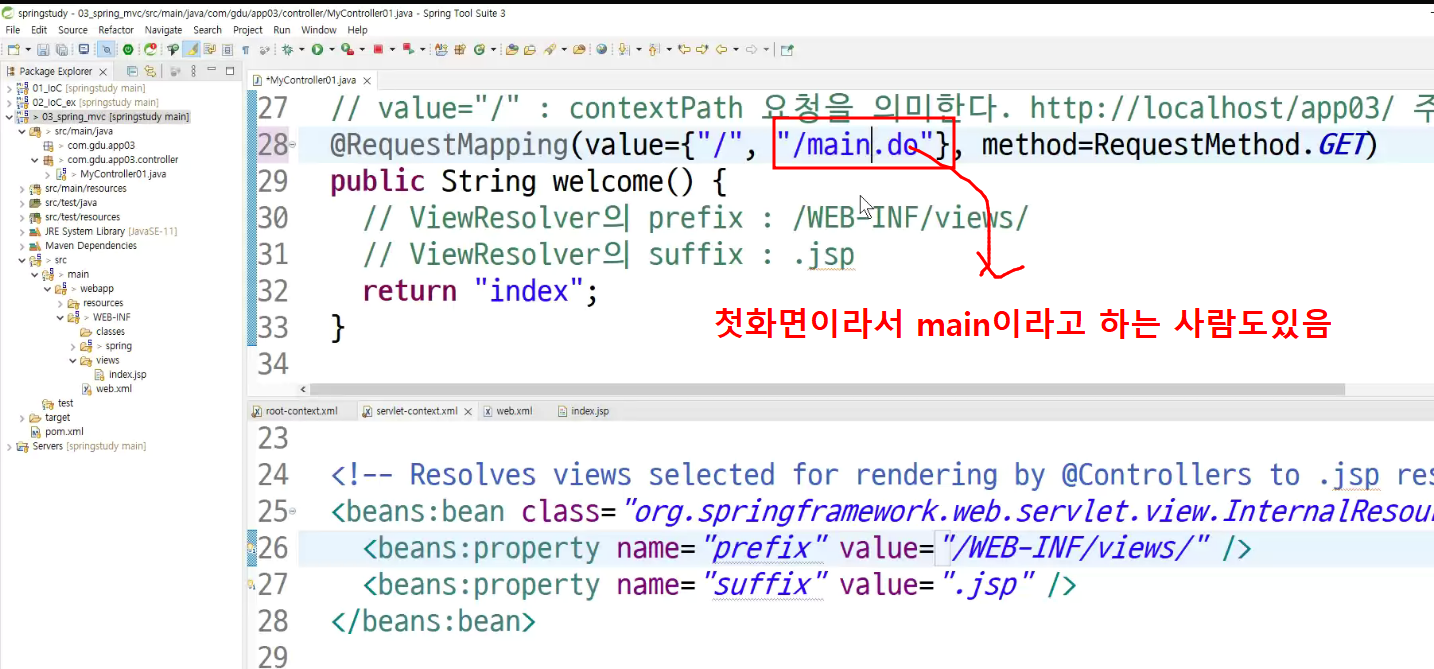1434x669 pixels.
Task: Expand the Maven Dependencies node
Action: (x=21, y=245)
